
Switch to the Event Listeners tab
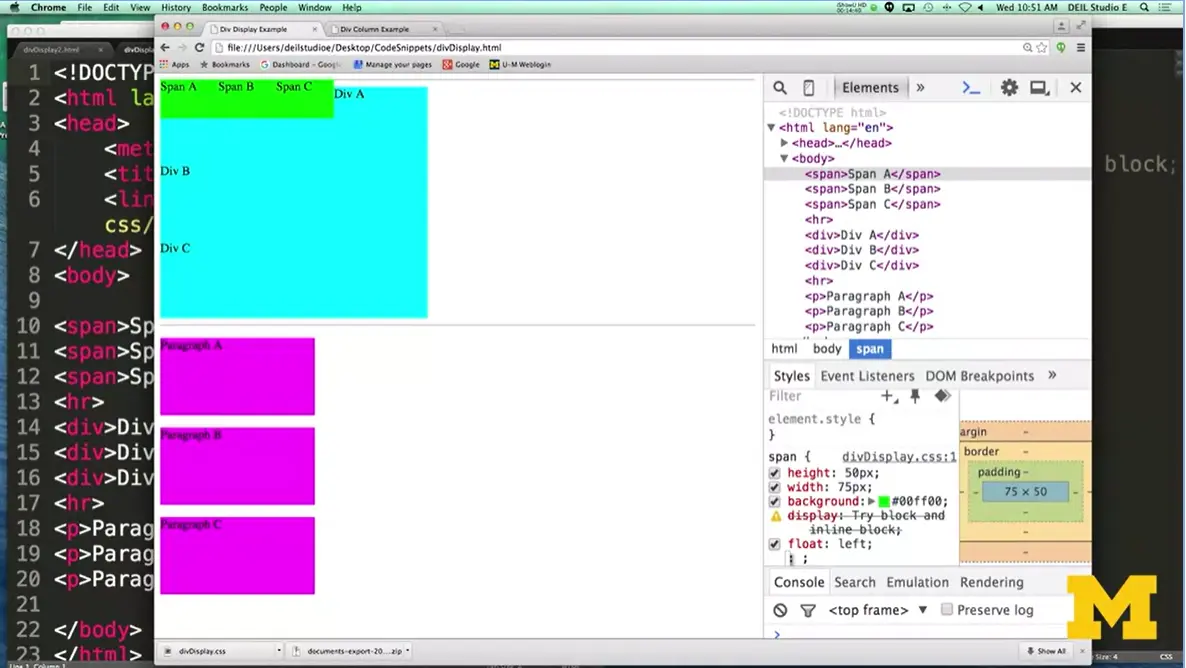(x=867, y=375)
